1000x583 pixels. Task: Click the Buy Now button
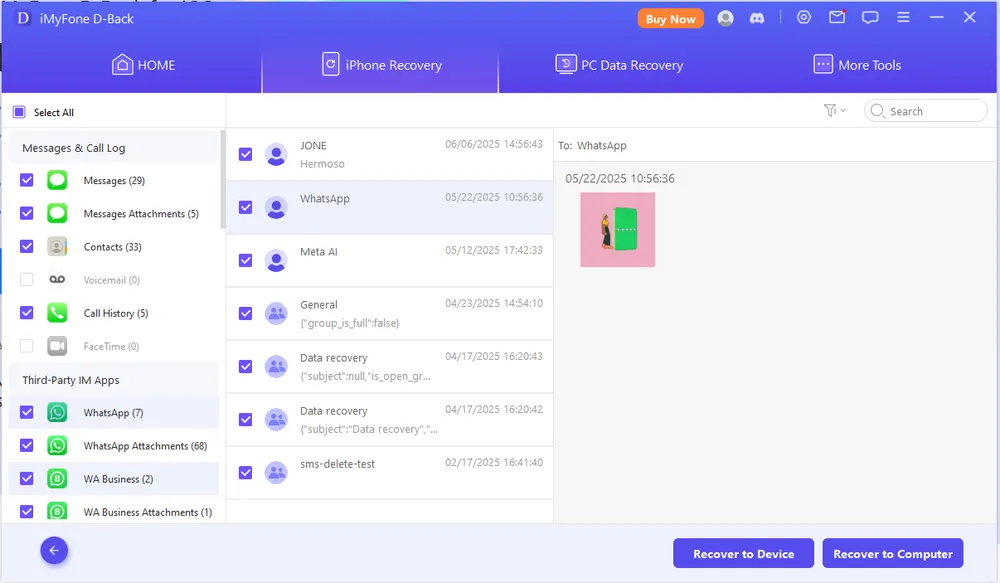pyautogui.click(x=670, y=18)
